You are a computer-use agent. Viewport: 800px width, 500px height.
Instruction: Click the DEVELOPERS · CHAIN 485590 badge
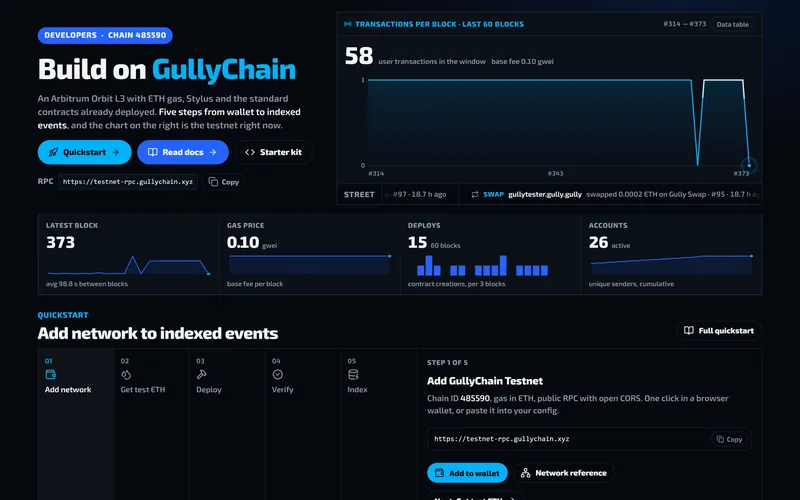tap(105, 35)
